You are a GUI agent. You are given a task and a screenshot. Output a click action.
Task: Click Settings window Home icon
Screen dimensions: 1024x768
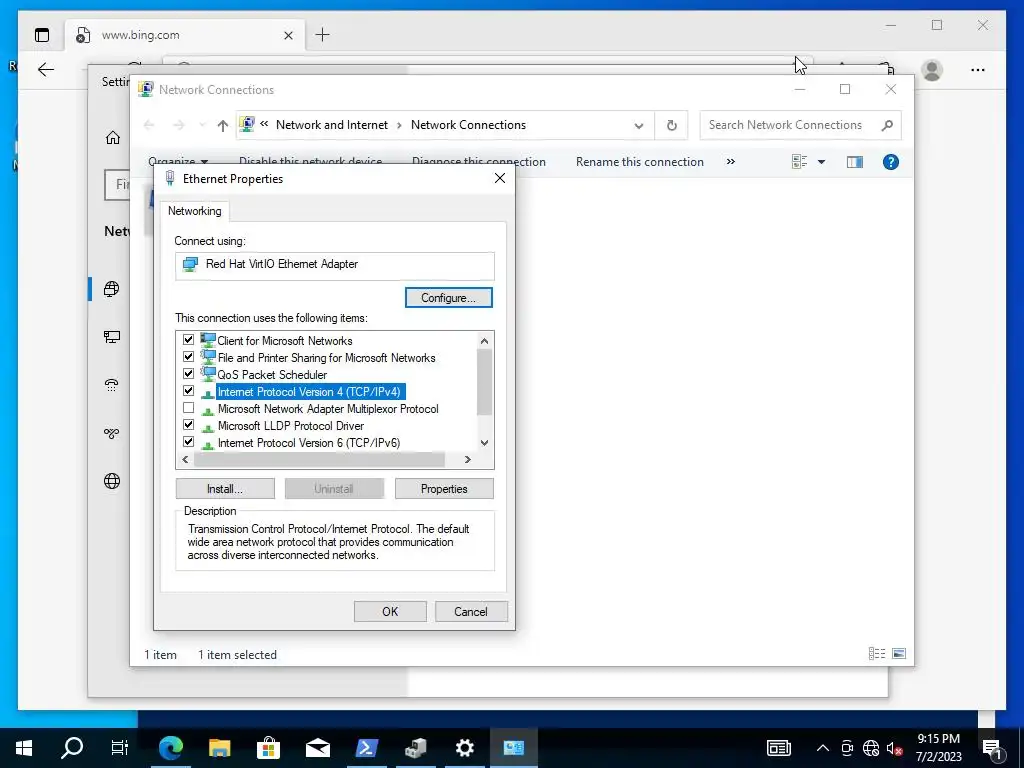(113, 138)
